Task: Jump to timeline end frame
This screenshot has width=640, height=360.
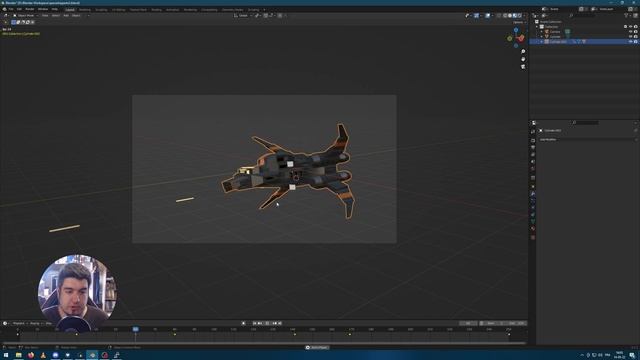Action: 280,323
